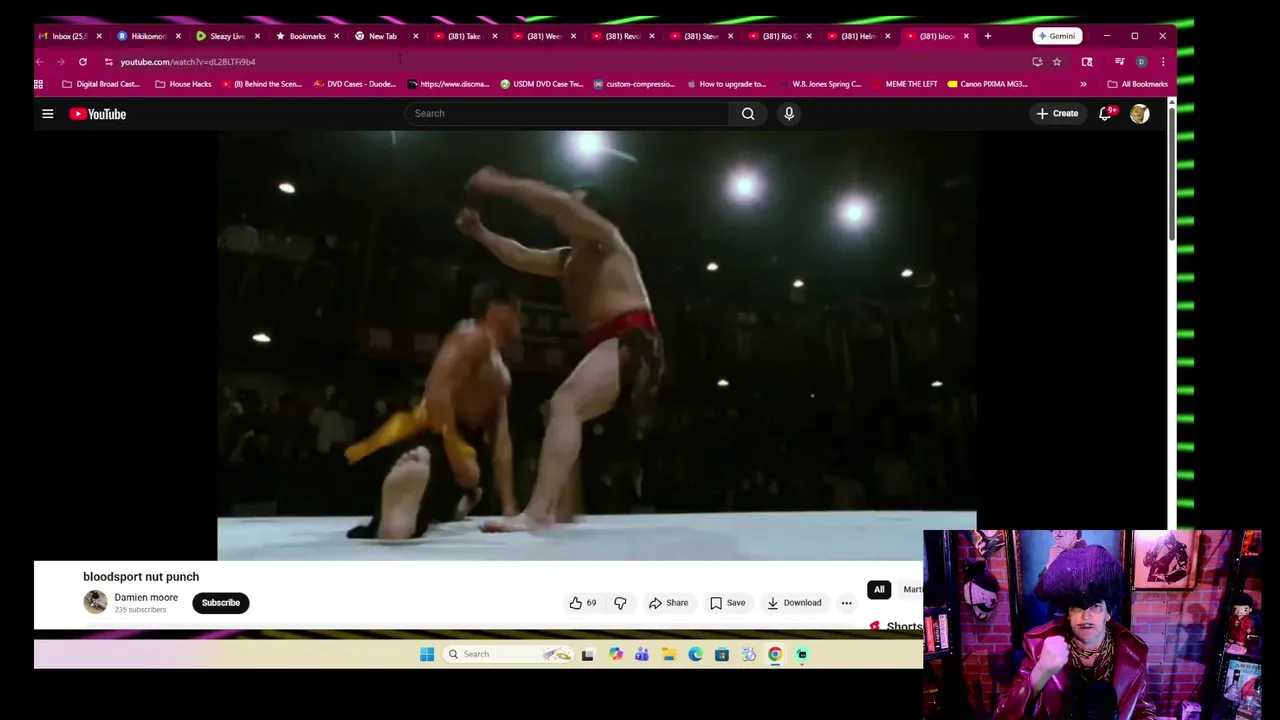The image size is (1280, 720).
Task: Subscribe to Damien moore
Action: click(x=220, y=603)
